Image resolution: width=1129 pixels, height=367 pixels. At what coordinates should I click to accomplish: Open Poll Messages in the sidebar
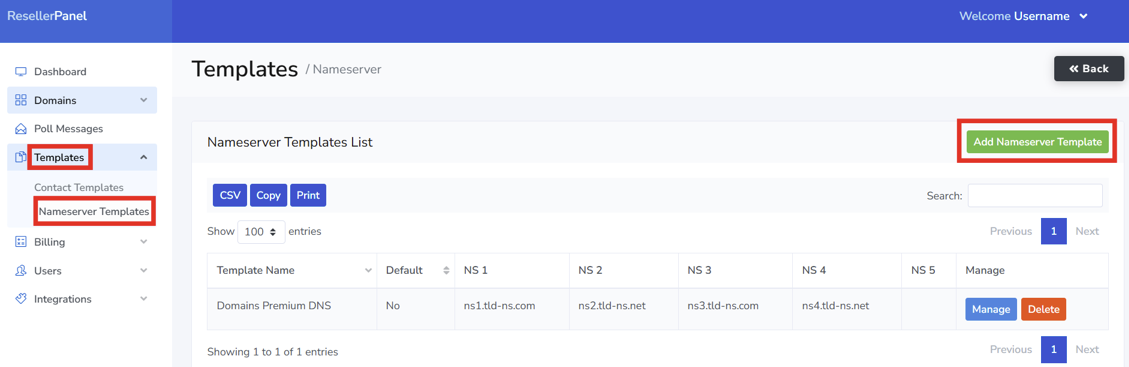pos(68,129)
